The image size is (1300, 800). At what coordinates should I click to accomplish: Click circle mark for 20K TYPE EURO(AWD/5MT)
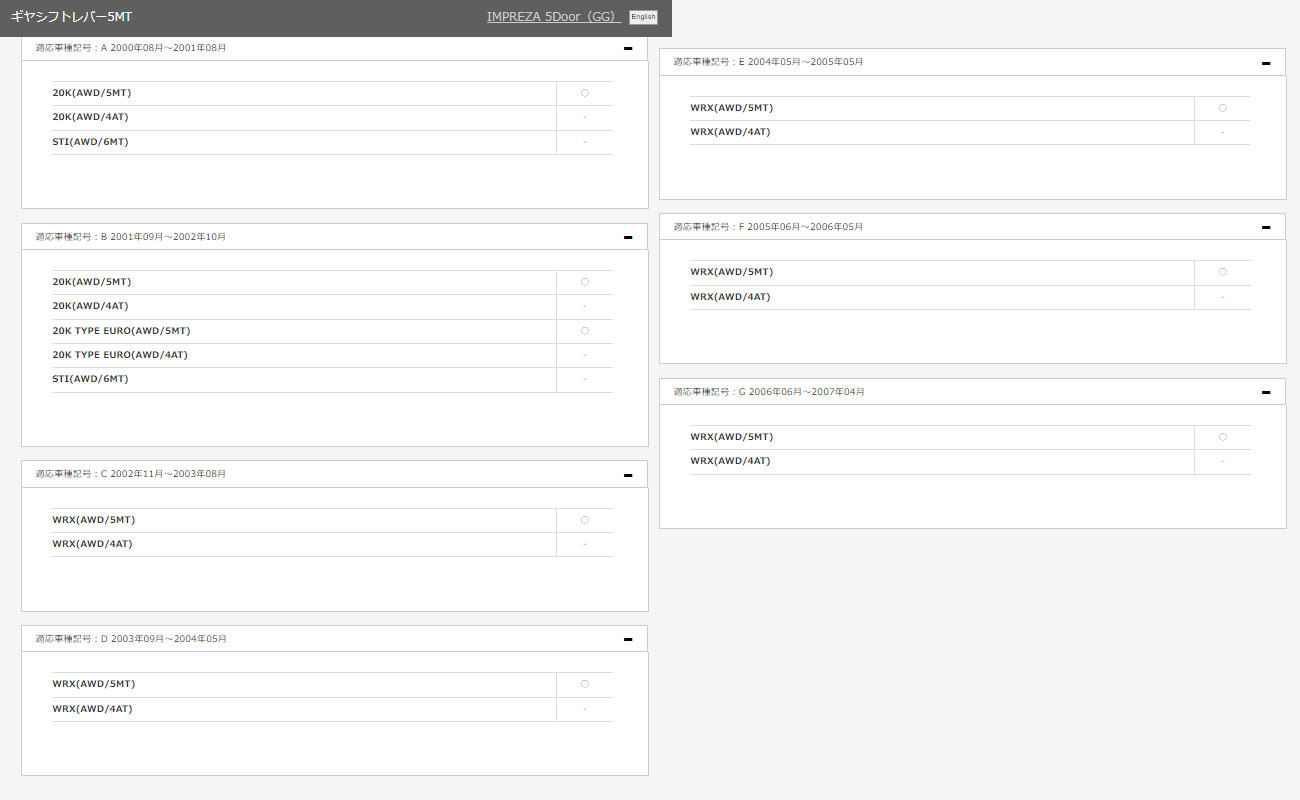[x=585, y=331]
